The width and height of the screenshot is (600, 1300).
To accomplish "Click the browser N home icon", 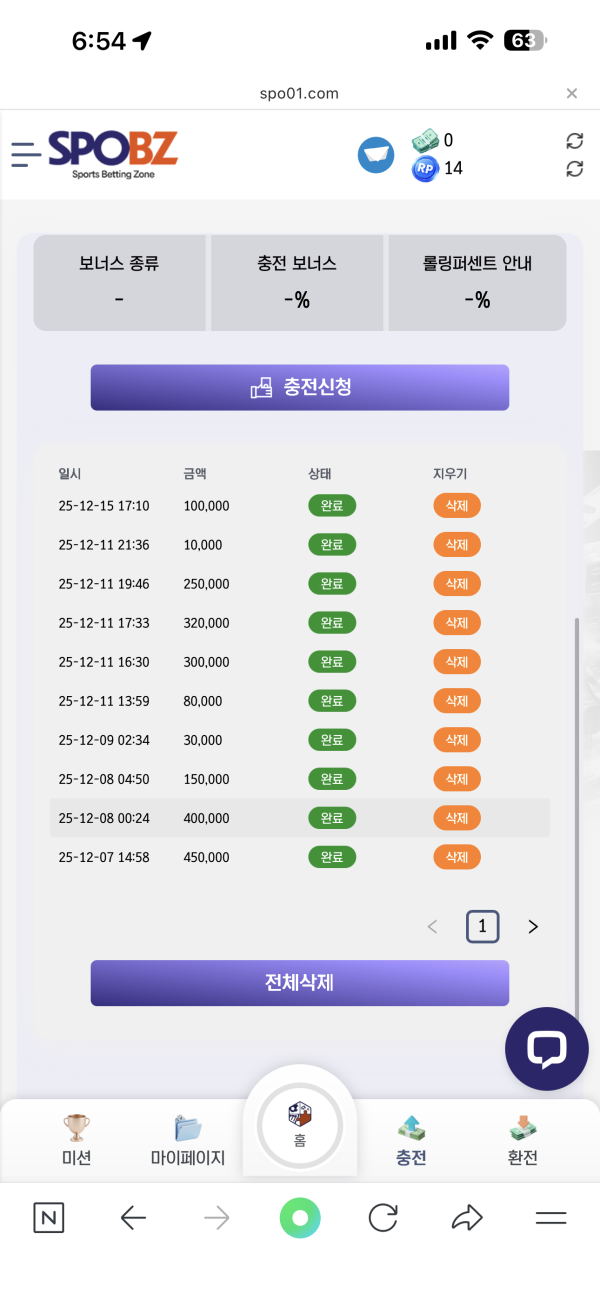I will [x=48, y=1217].
